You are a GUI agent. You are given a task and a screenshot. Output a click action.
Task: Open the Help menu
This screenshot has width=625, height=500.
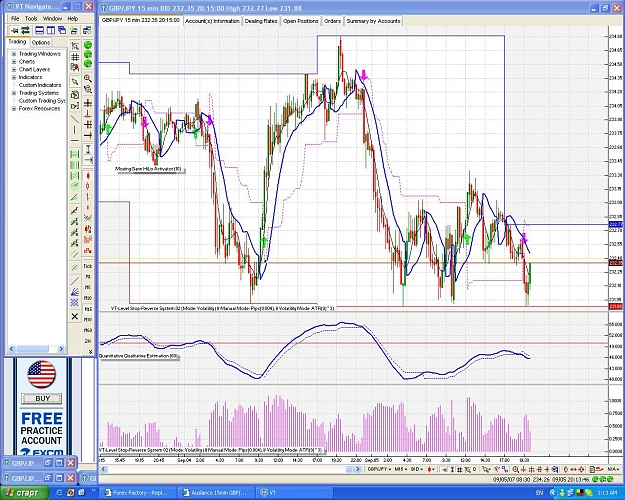73,19
